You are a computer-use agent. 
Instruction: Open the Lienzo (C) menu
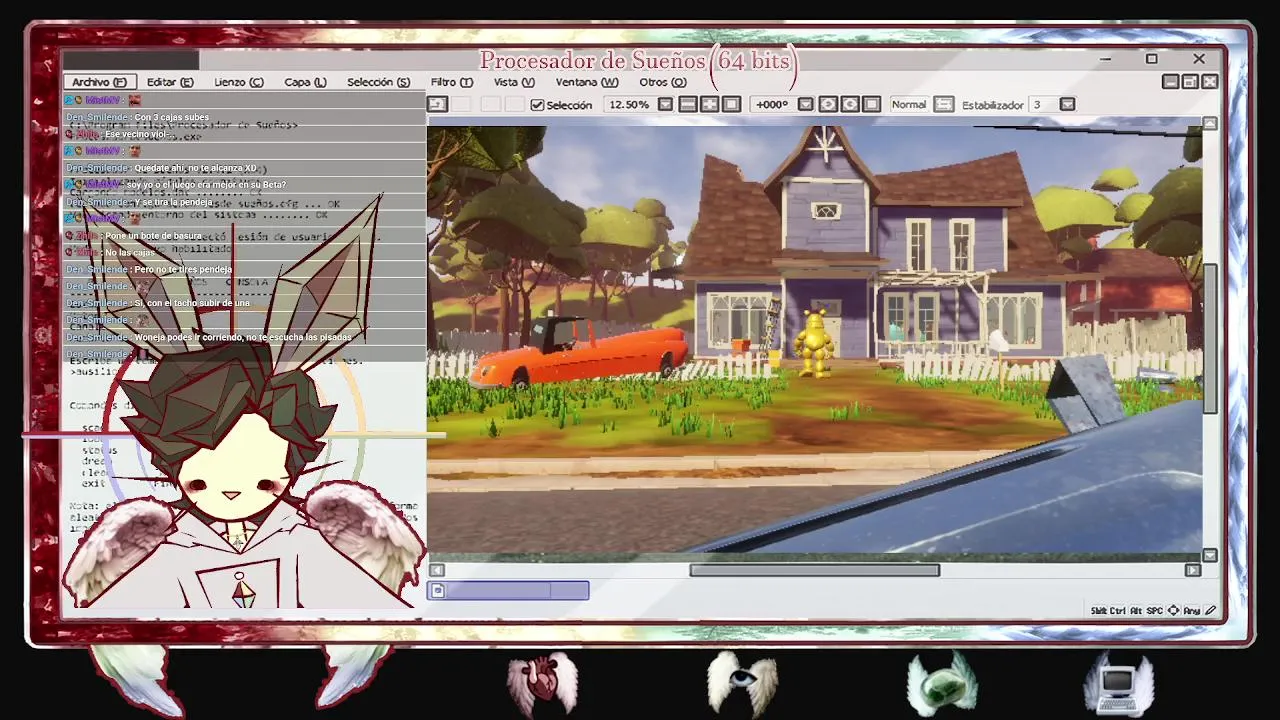(x=238, y=82)
